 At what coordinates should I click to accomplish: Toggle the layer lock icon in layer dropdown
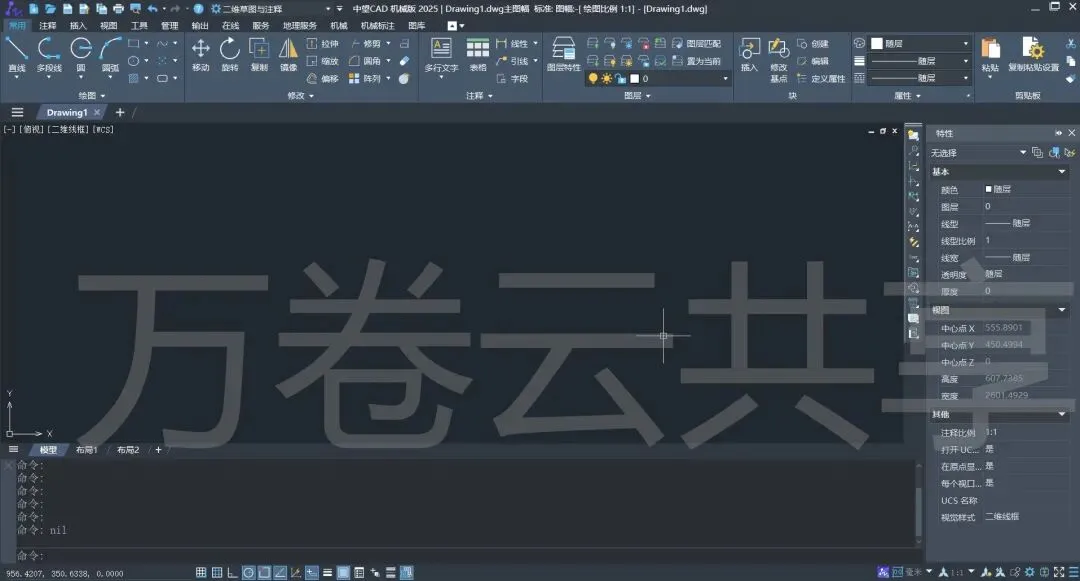click(620, 78)
